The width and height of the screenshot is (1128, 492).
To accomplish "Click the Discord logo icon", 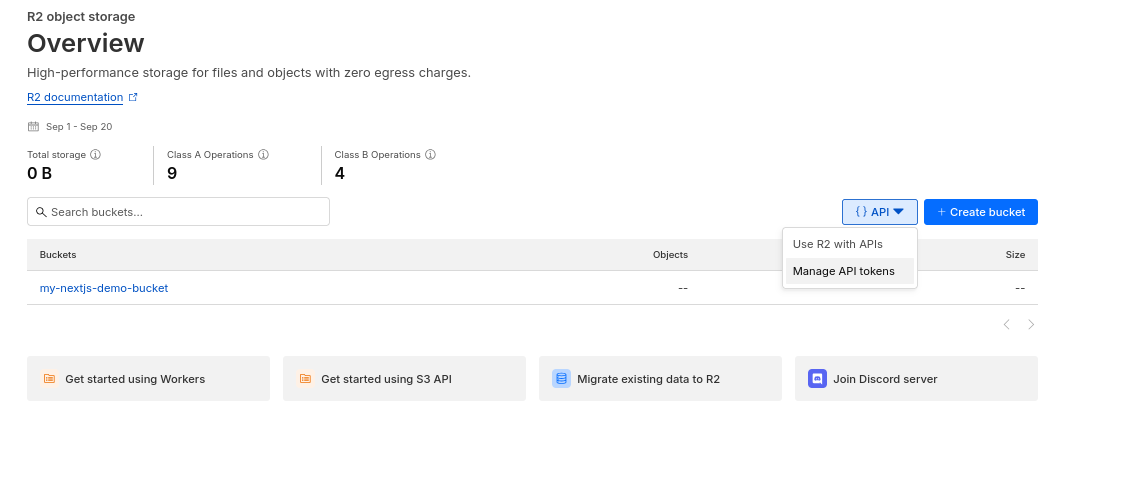I will coord(817,379).
